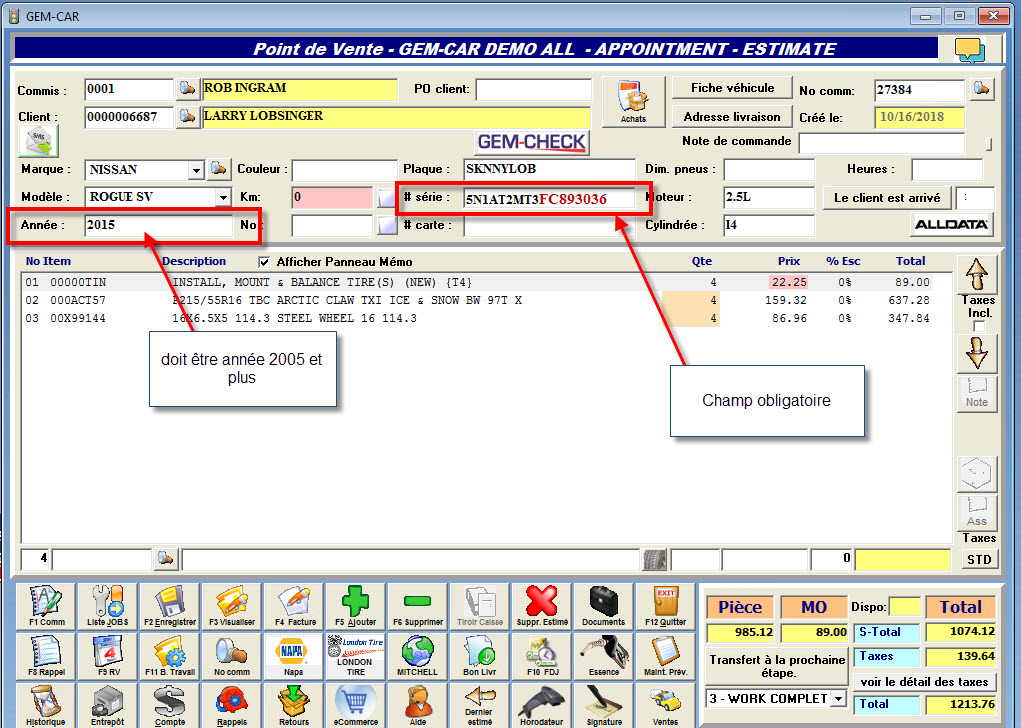1021x728 pixels.
Task: Click the Commis lookup icon beside 0001
Action: [x=187, y=89]
